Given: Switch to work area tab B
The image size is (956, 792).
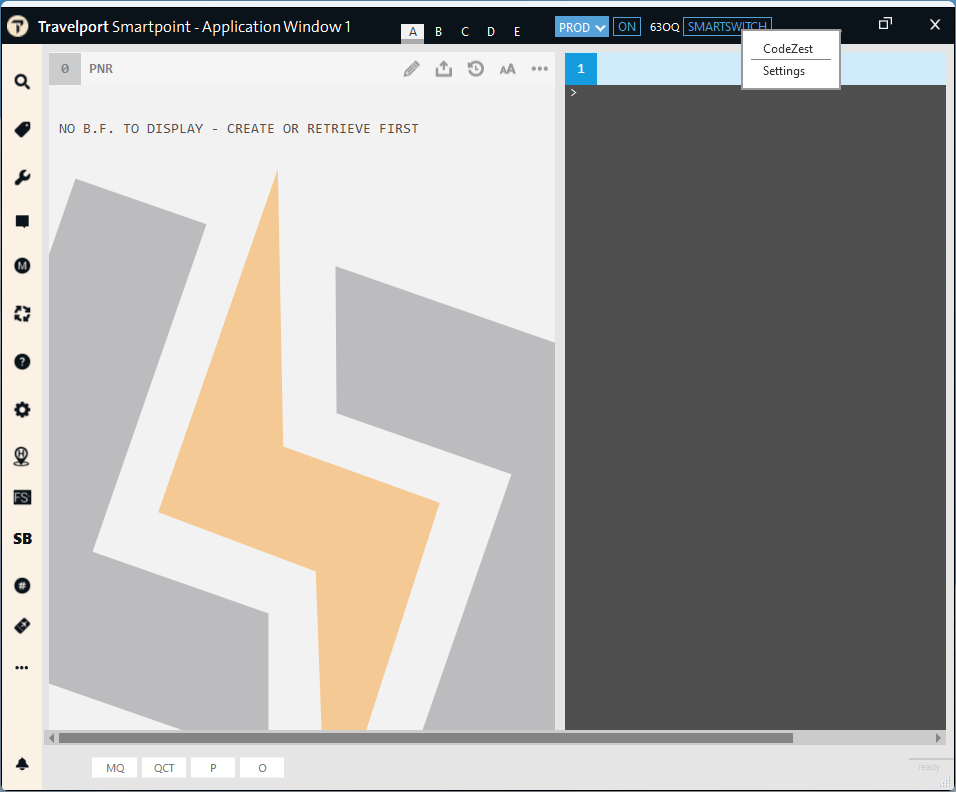Looking at the screenshot, I should [438, 32].
